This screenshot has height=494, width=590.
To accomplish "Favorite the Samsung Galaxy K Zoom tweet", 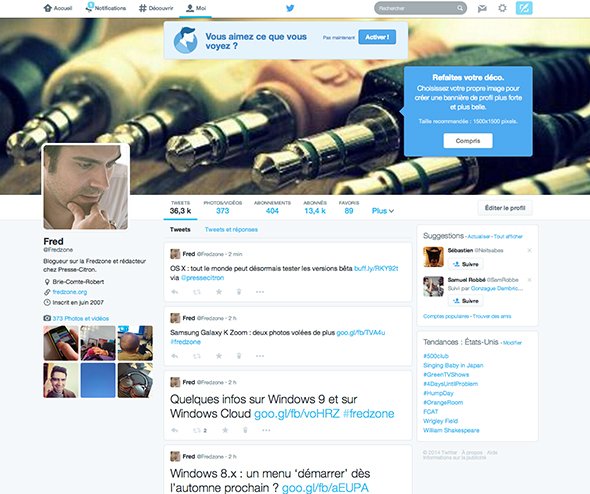I will click(x=219, y=356).
